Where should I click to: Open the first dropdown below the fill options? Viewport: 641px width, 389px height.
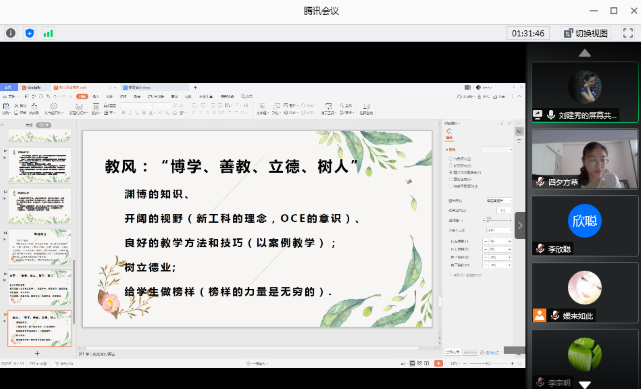click(x=498, y=201)
